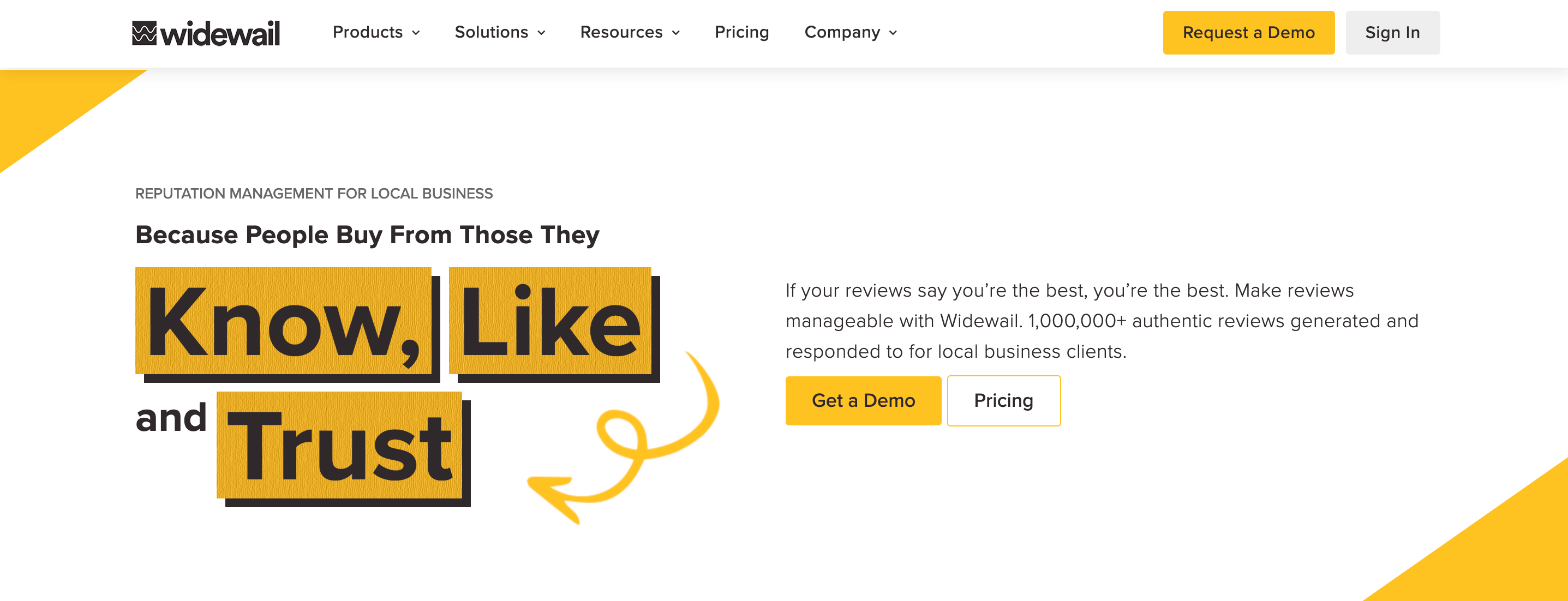Open the Company menu label
1568x601 pixels.
tap(842, 32)
